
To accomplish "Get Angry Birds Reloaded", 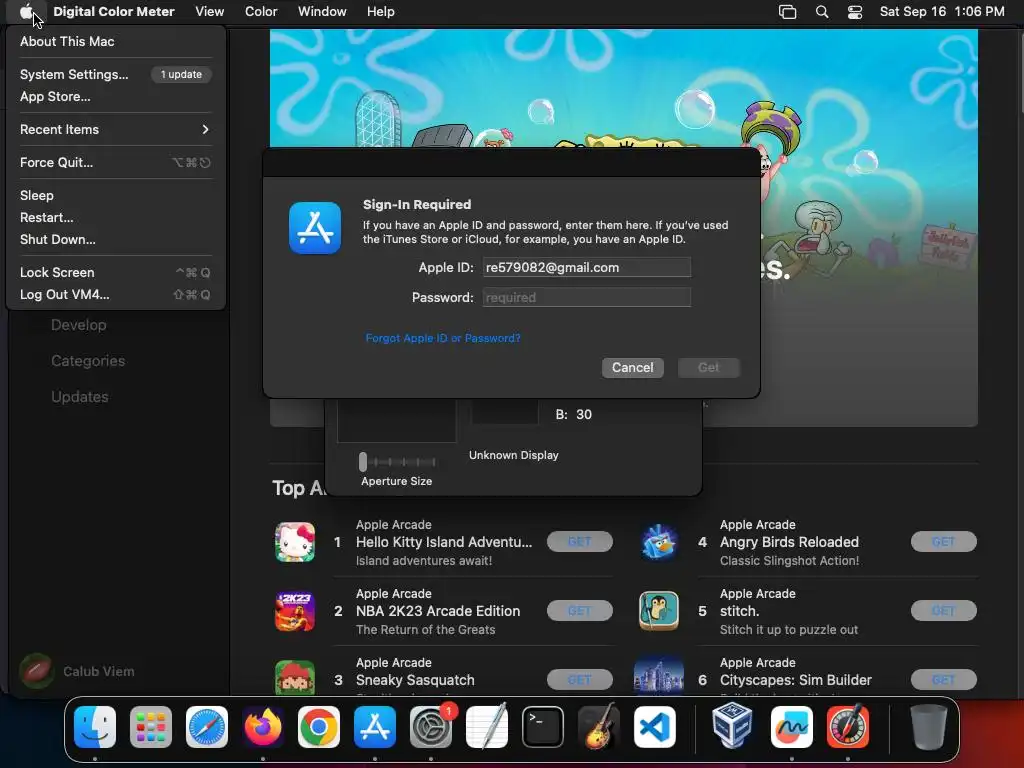I will pyautogui.click(x=944, y=541).
